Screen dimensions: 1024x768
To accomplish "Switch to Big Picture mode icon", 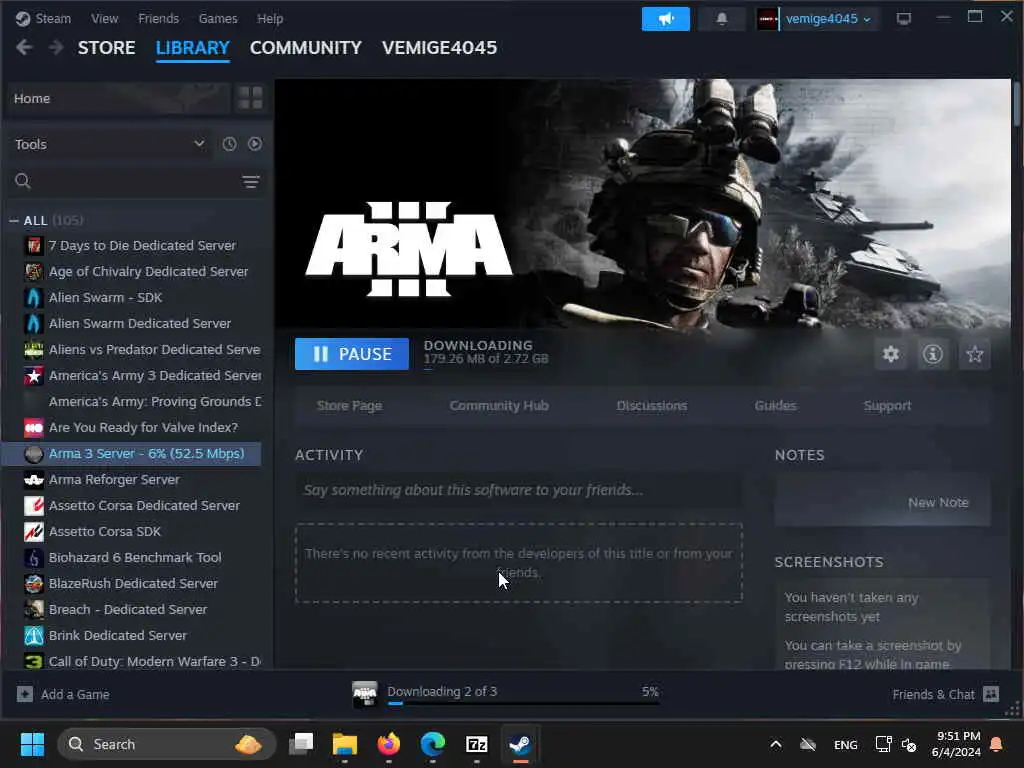I will pyautogui.click(x=904, y=19).
